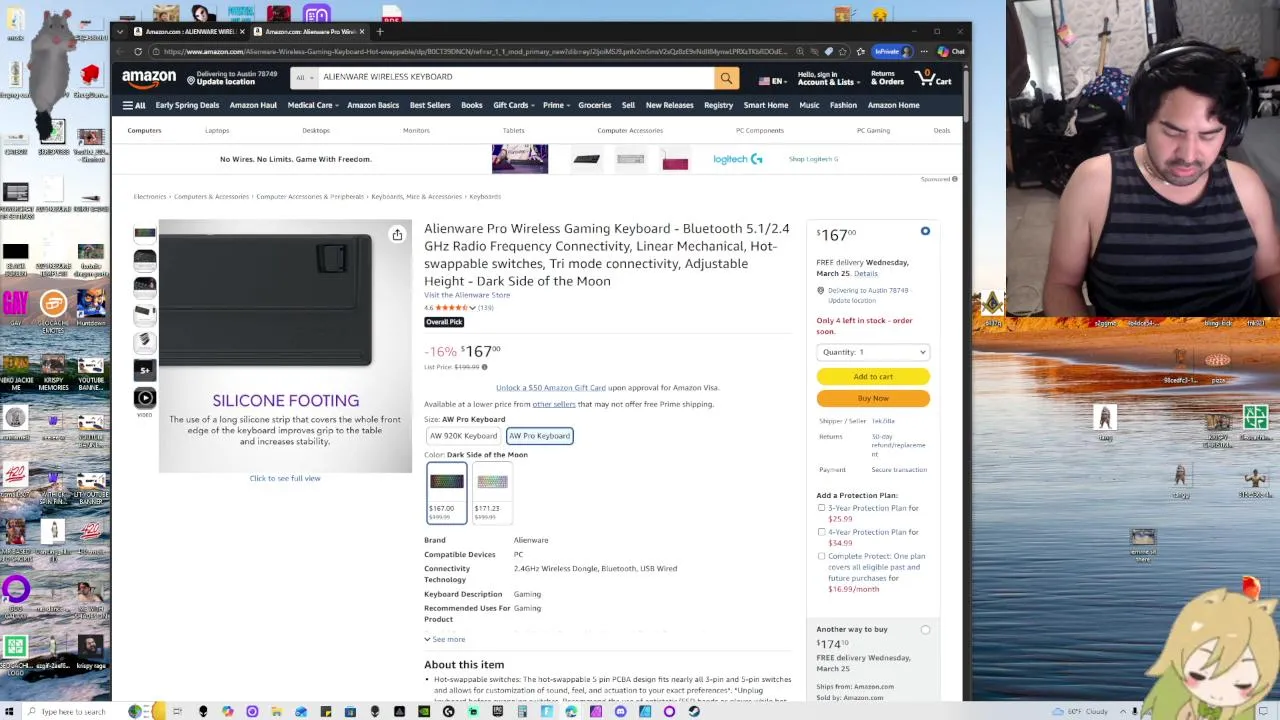The height and width of the screenshot is (720, 1280).
Task: Click Unlock a $50 Amazon Gift Card link
Action: [551, 388]
